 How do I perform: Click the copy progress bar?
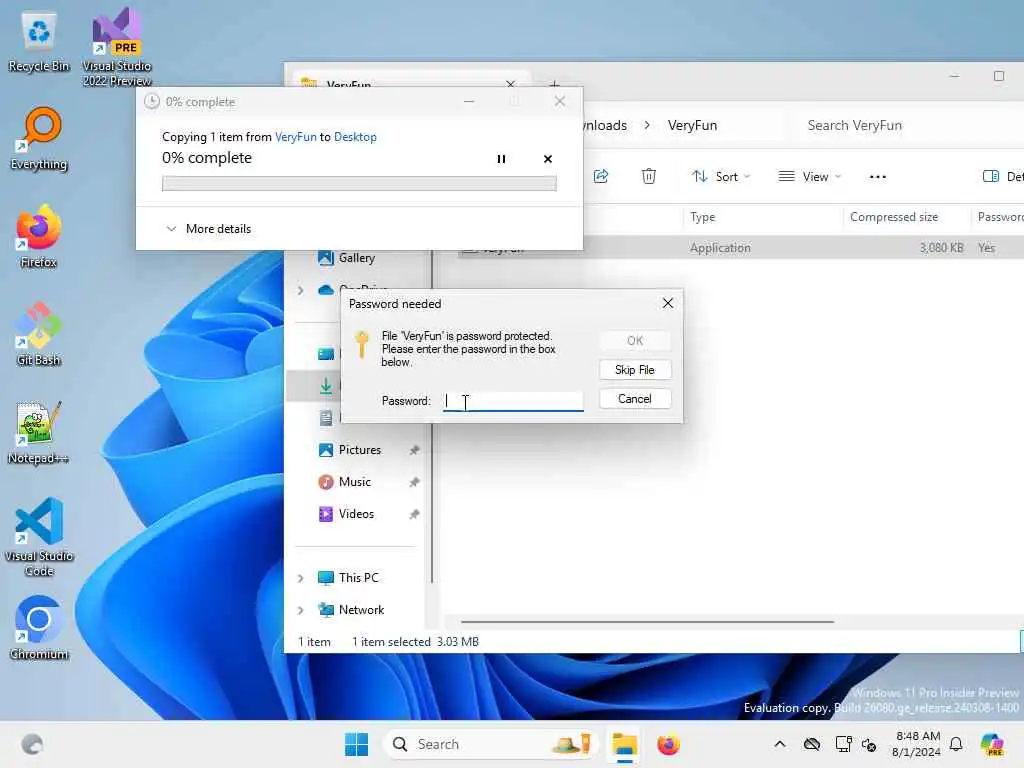pos(359,184)
